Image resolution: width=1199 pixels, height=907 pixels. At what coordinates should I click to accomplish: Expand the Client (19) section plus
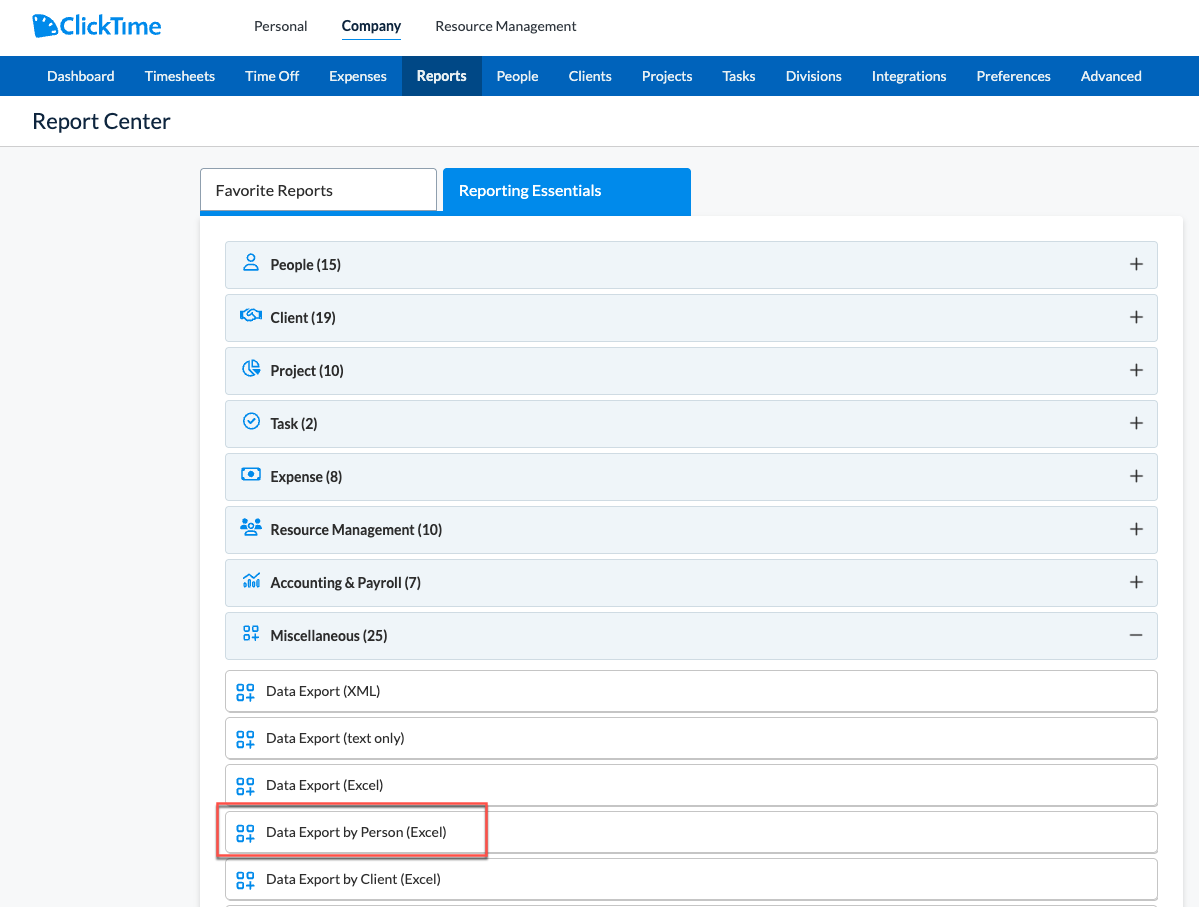(1136, 317)
